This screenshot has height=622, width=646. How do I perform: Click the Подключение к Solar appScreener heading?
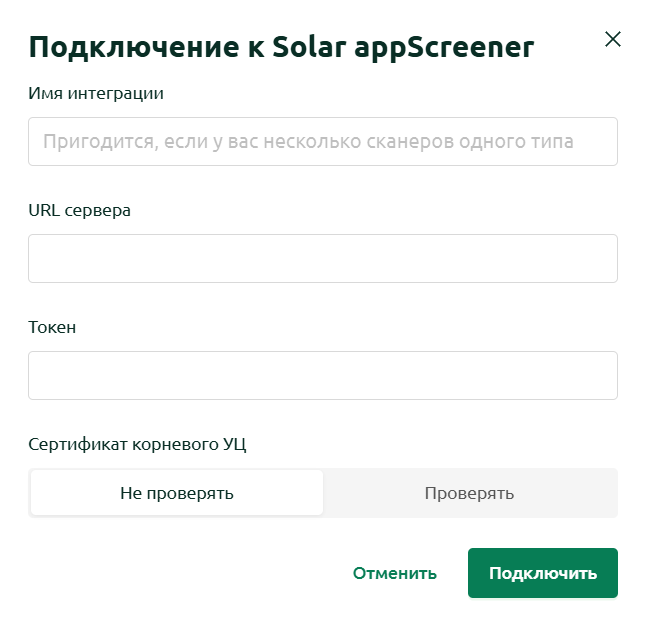coord(281,47)
